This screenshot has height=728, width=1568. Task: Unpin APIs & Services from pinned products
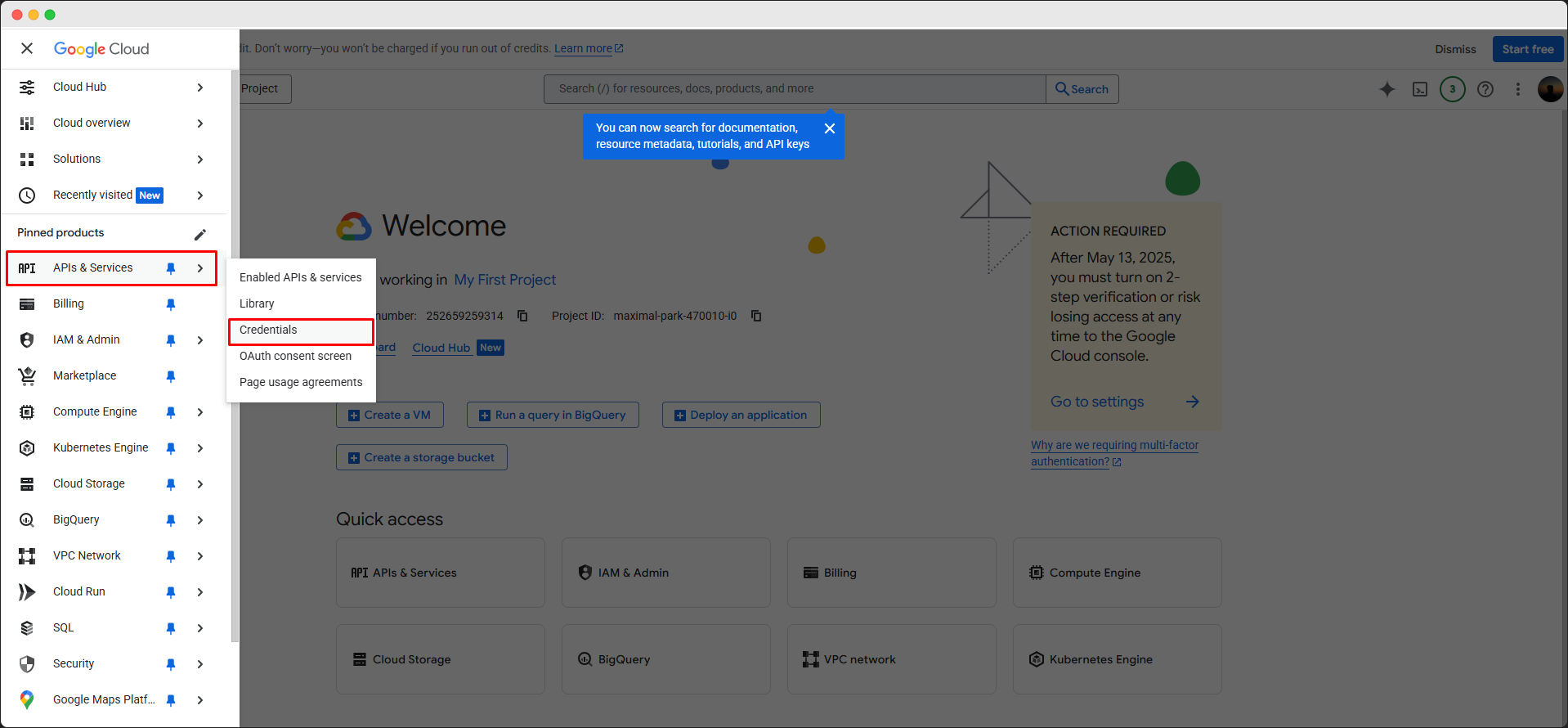pyautogui.click(x=171, y=268)
